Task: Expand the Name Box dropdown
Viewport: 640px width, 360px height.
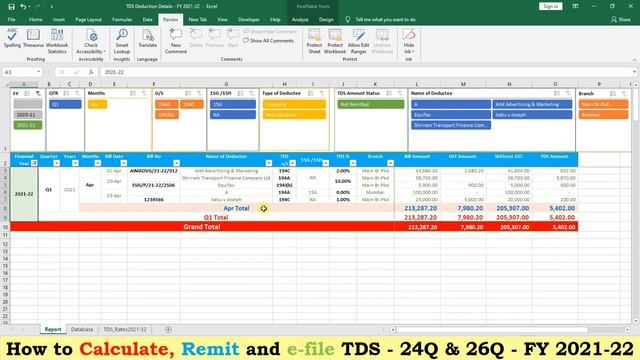Action: [x=38, y=72]
